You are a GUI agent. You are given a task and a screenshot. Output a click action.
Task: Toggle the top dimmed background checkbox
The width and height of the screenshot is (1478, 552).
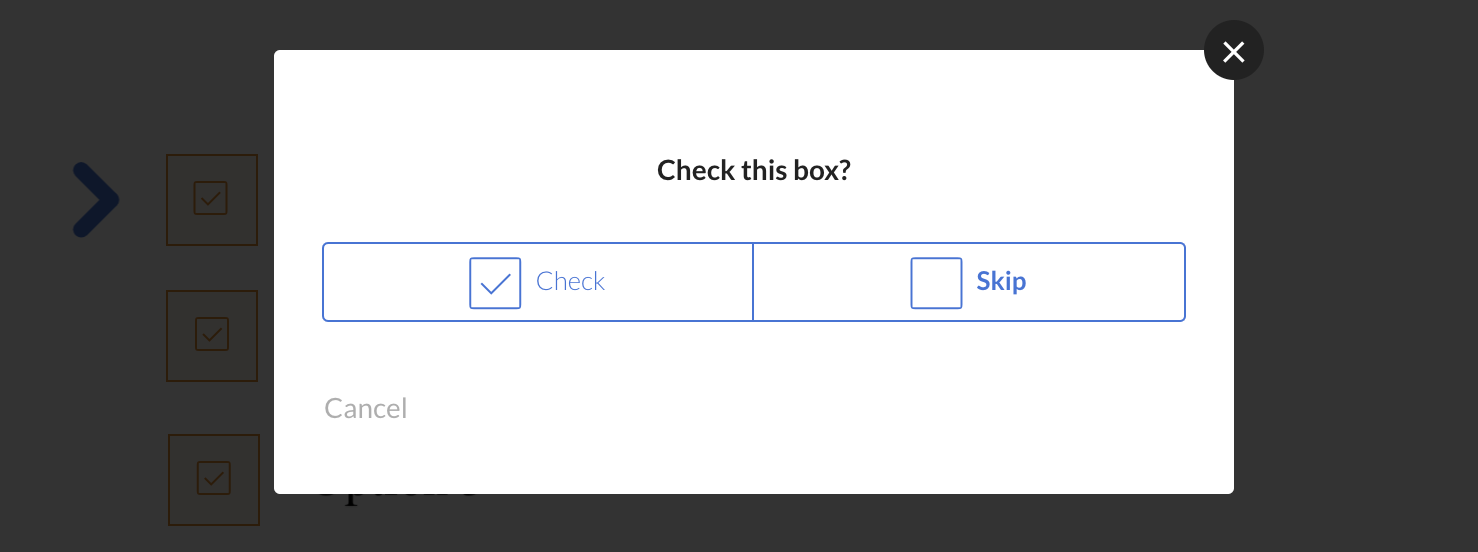(x=210, y=198)
